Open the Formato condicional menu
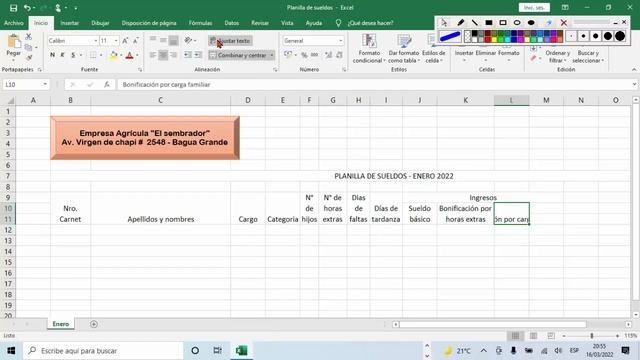 point(369,49)
